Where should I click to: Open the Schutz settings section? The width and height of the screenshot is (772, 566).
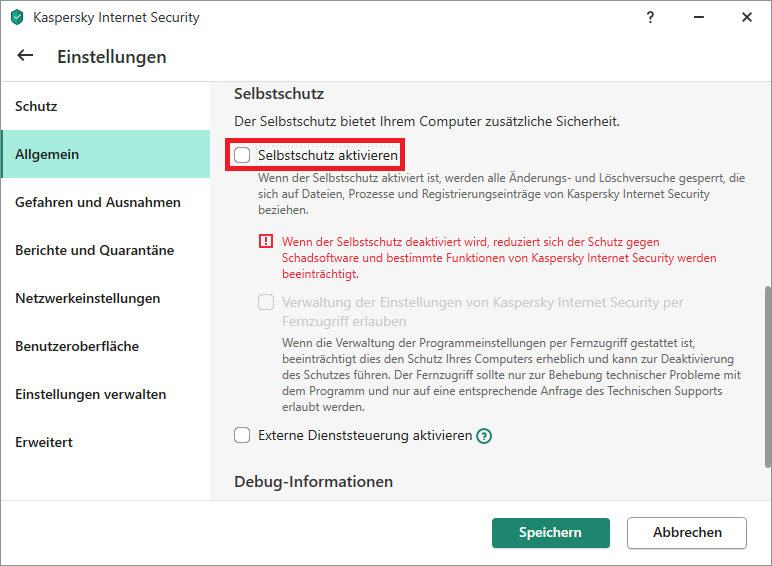tap(36, 106)
